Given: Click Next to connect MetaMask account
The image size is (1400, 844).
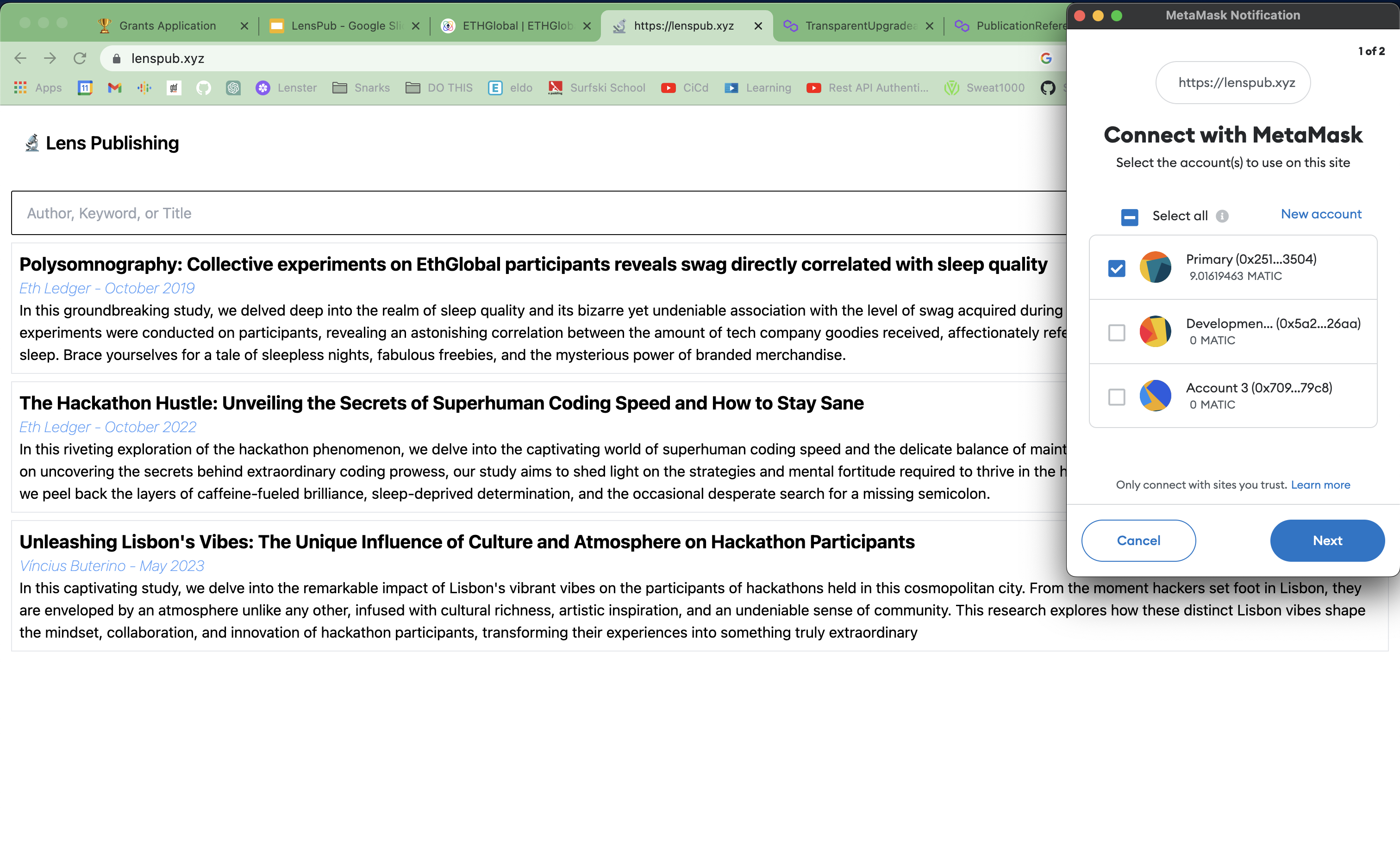Looking at the screenshot, I should pos(1327,540).
